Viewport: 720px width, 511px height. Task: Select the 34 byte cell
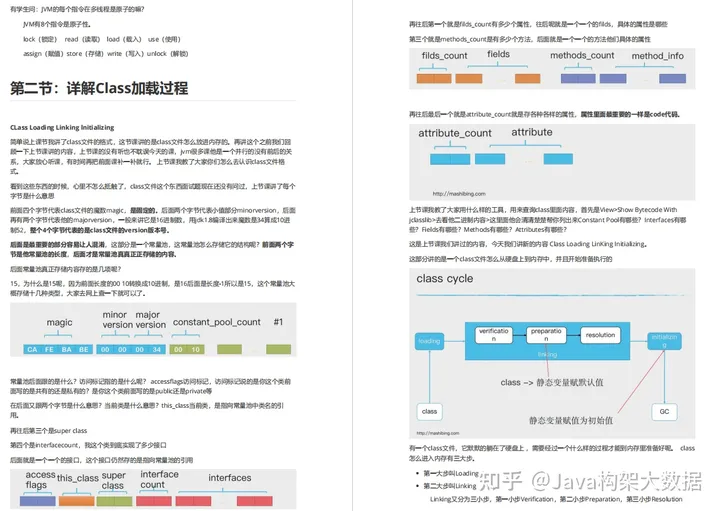tap(157, 349)
